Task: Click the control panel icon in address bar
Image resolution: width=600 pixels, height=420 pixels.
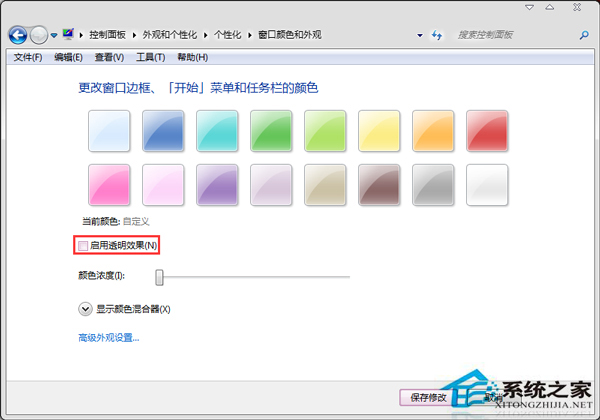Action: point(68,34)
